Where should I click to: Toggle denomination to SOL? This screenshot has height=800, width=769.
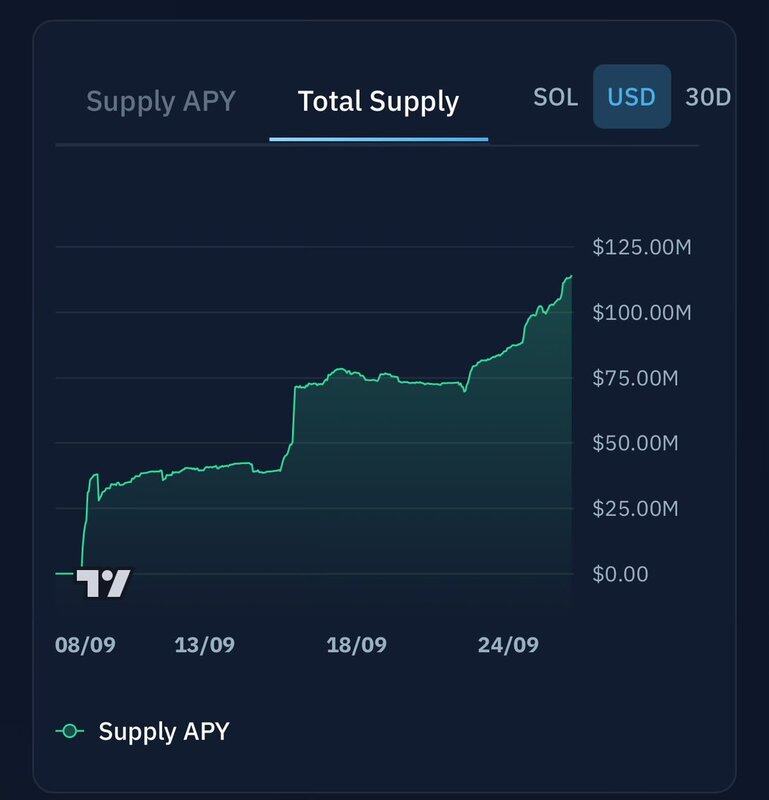tap(555, 97)
